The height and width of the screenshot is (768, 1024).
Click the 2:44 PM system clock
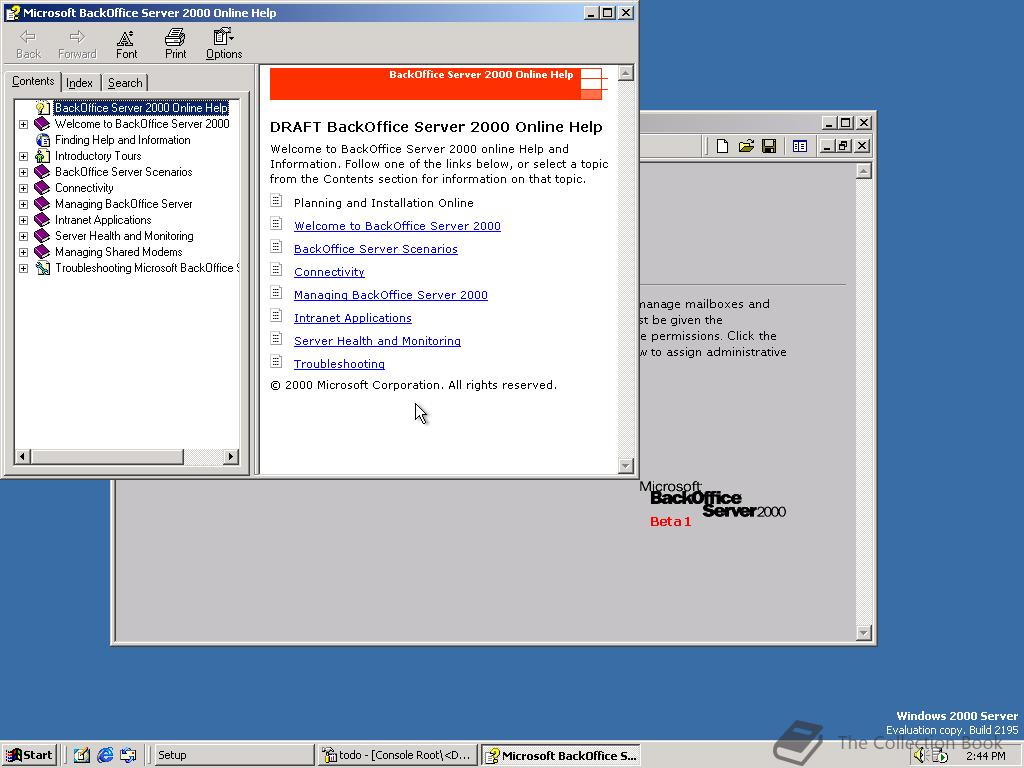[985, 756]
